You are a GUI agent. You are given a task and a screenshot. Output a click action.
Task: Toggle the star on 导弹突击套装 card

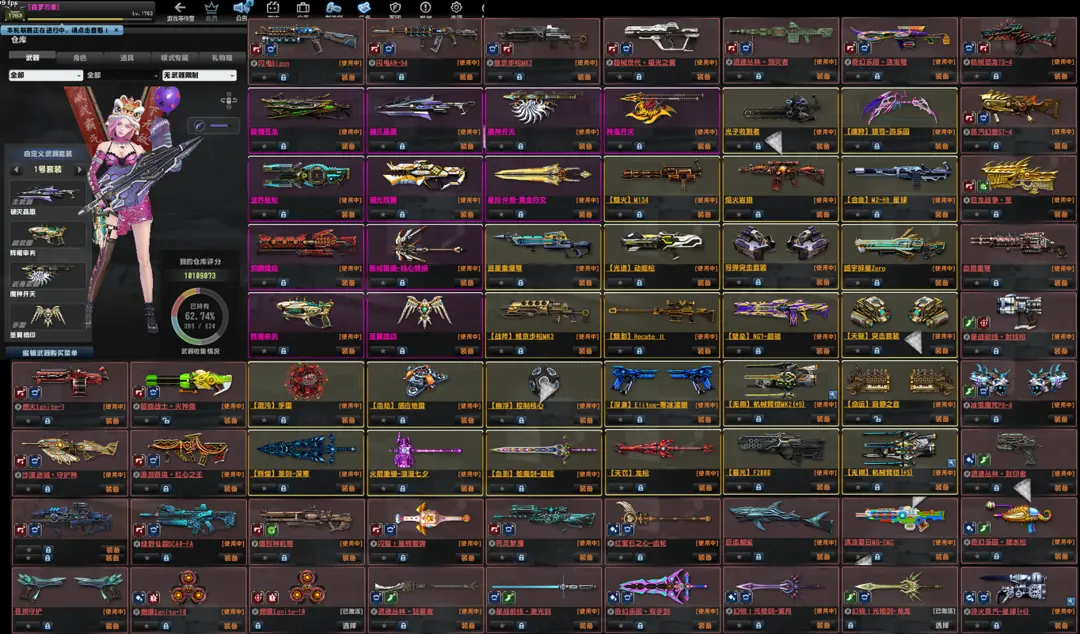coord(738,283)
